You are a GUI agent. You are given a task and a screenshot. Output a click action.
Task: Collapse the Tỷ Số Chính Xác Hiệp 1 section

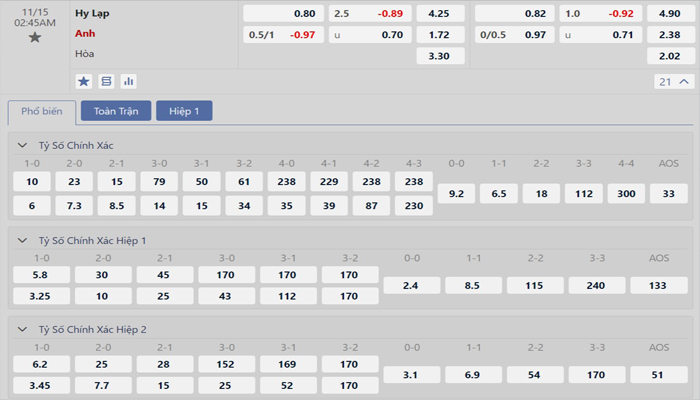click(x=23, y=241)
